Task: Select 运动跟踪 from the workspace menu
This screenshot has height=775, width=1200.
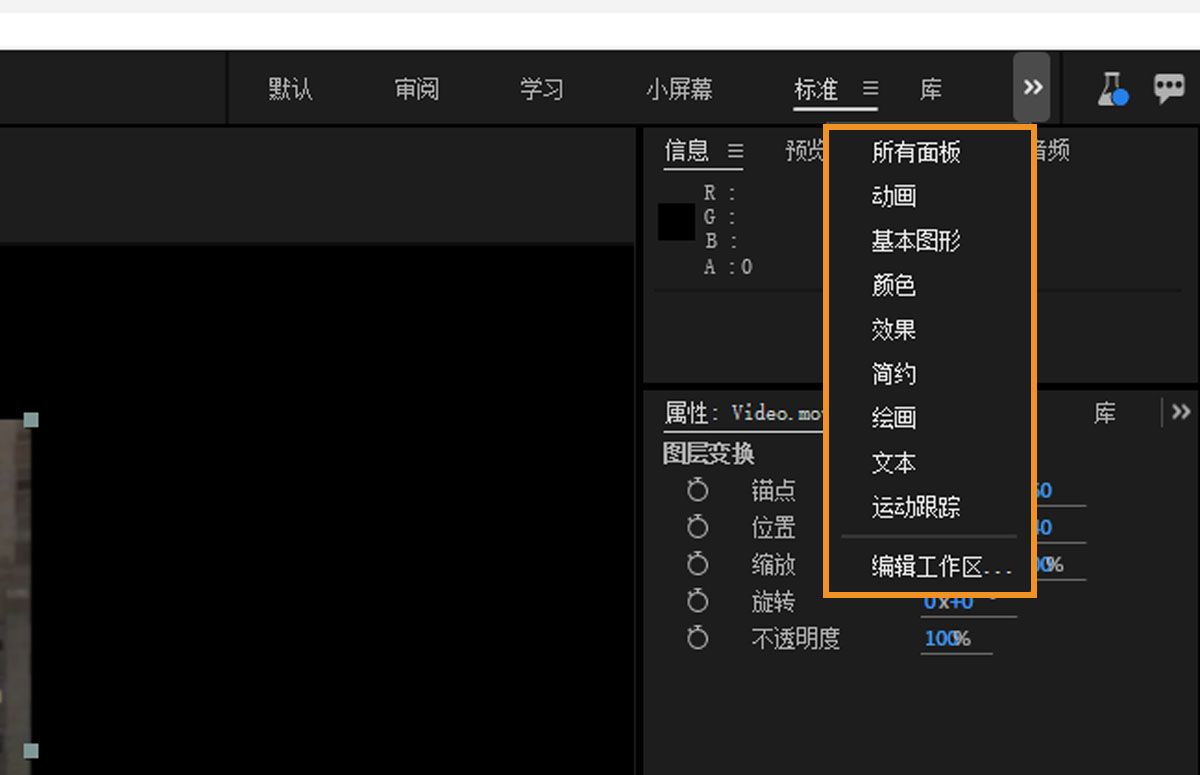Action: pos(916,507)
